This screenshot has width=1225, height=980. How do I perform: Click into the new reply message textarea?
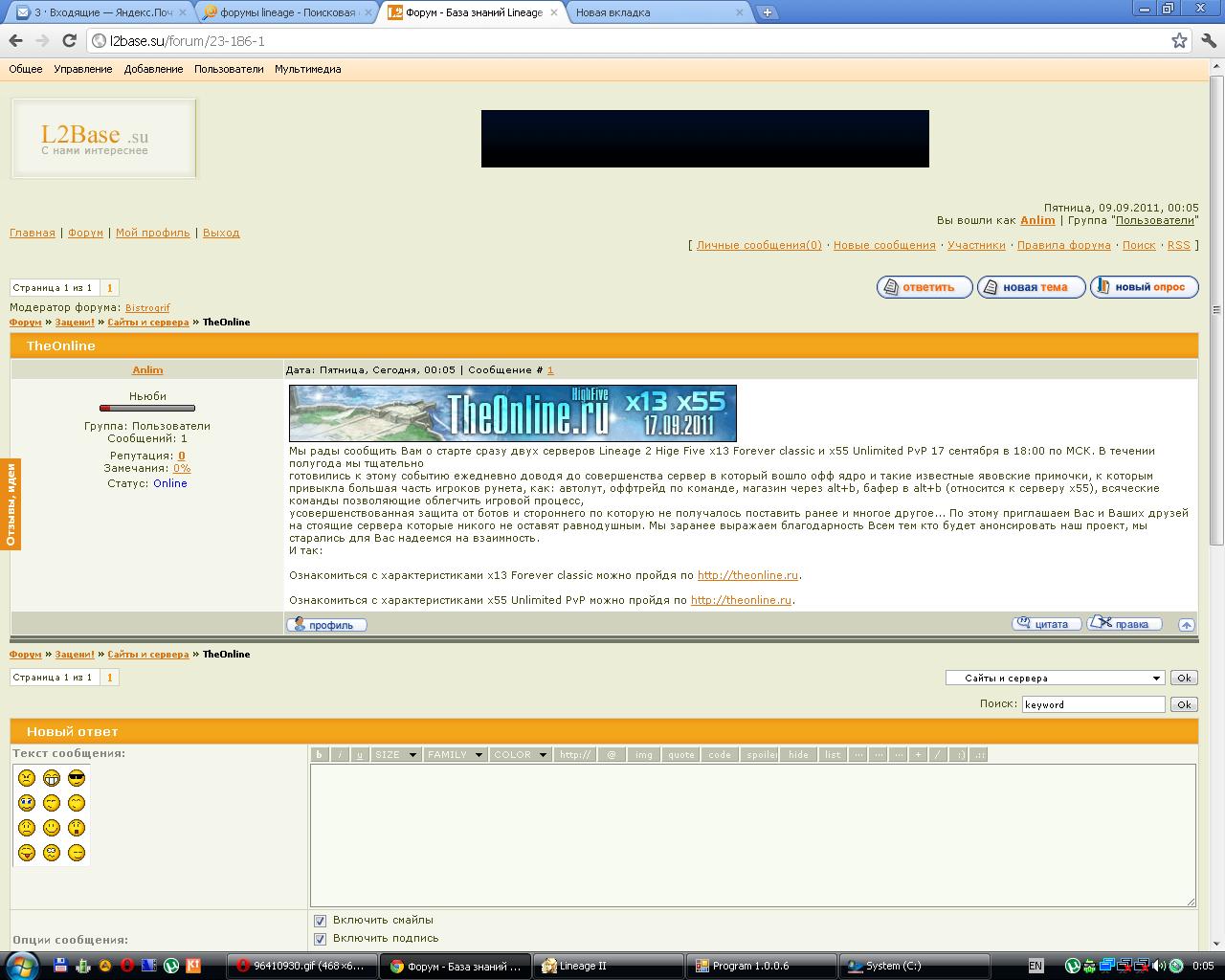(753, 835)
